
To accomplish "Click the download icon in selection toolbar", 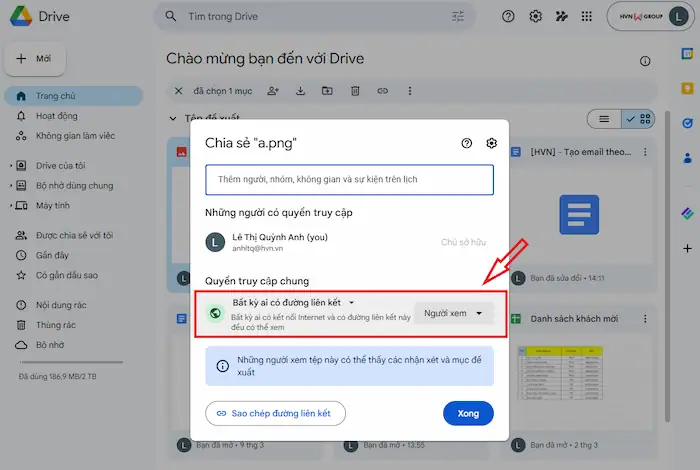I will (x=300, y=91).
